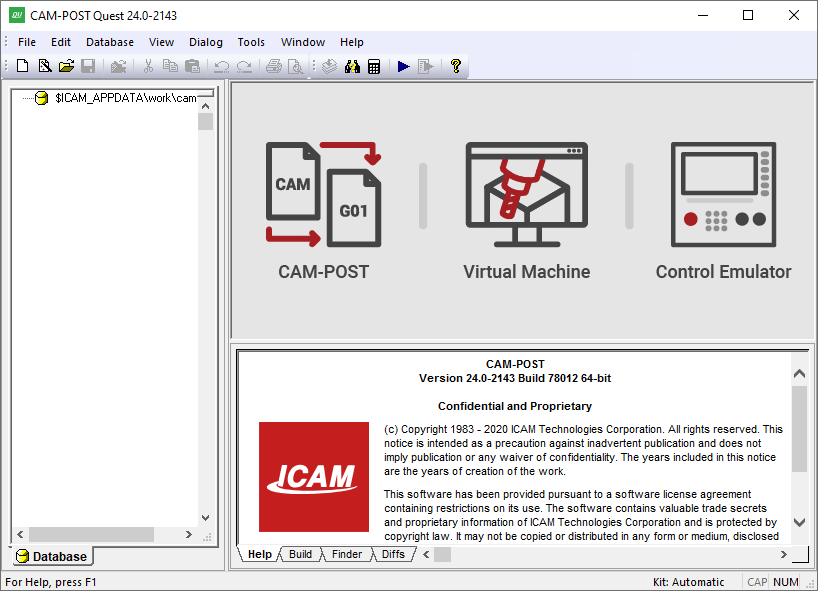Click the Cut scissors icon
The width and height of the screenshot is (818, 591).
click(x=148, y=66)
